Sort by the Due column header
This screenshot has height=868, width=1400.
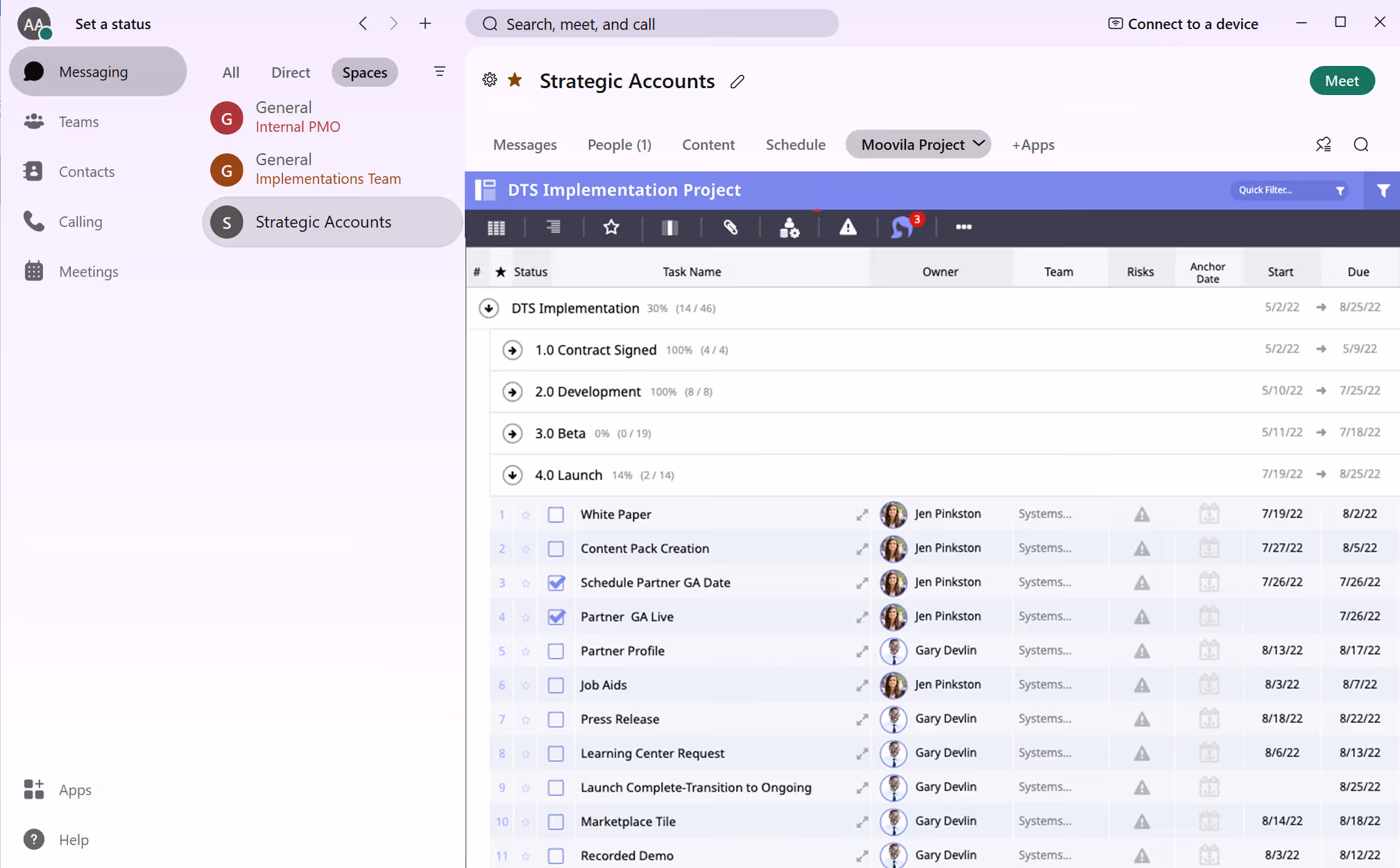click(x=1358, y=271)
